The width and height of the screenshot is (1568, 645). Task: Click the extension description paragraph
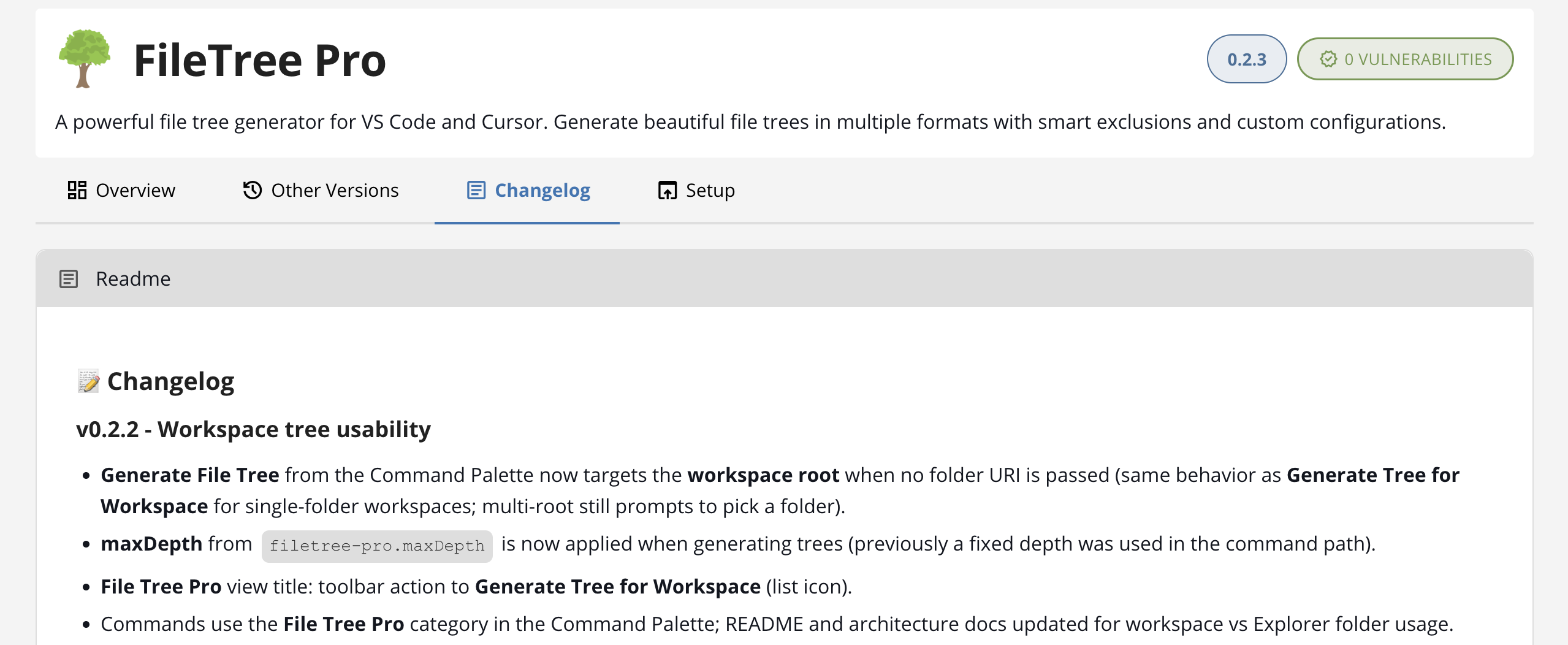750,122
